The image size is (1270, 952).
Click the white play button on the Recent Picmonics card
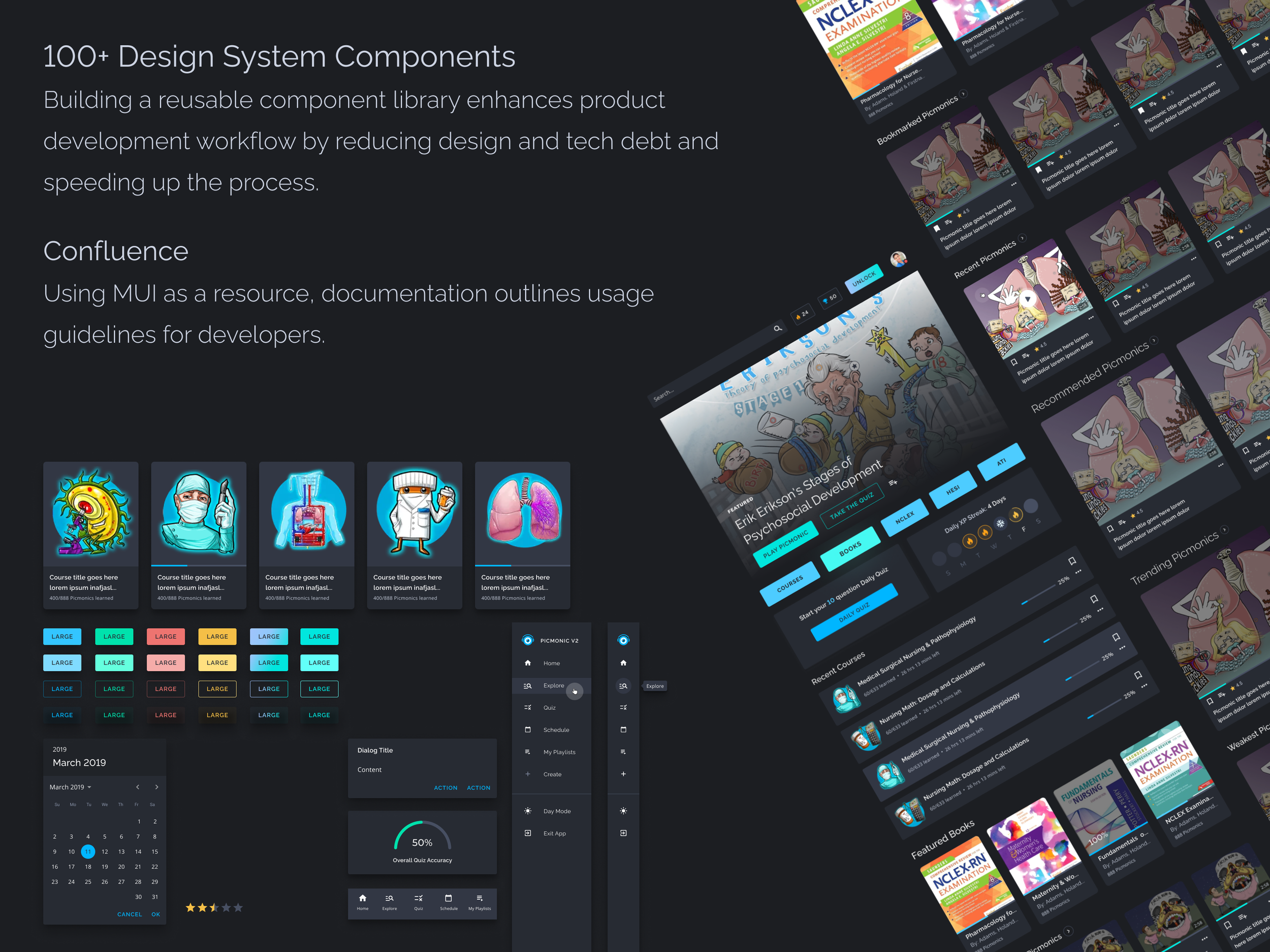click(x=1028, y=299)
